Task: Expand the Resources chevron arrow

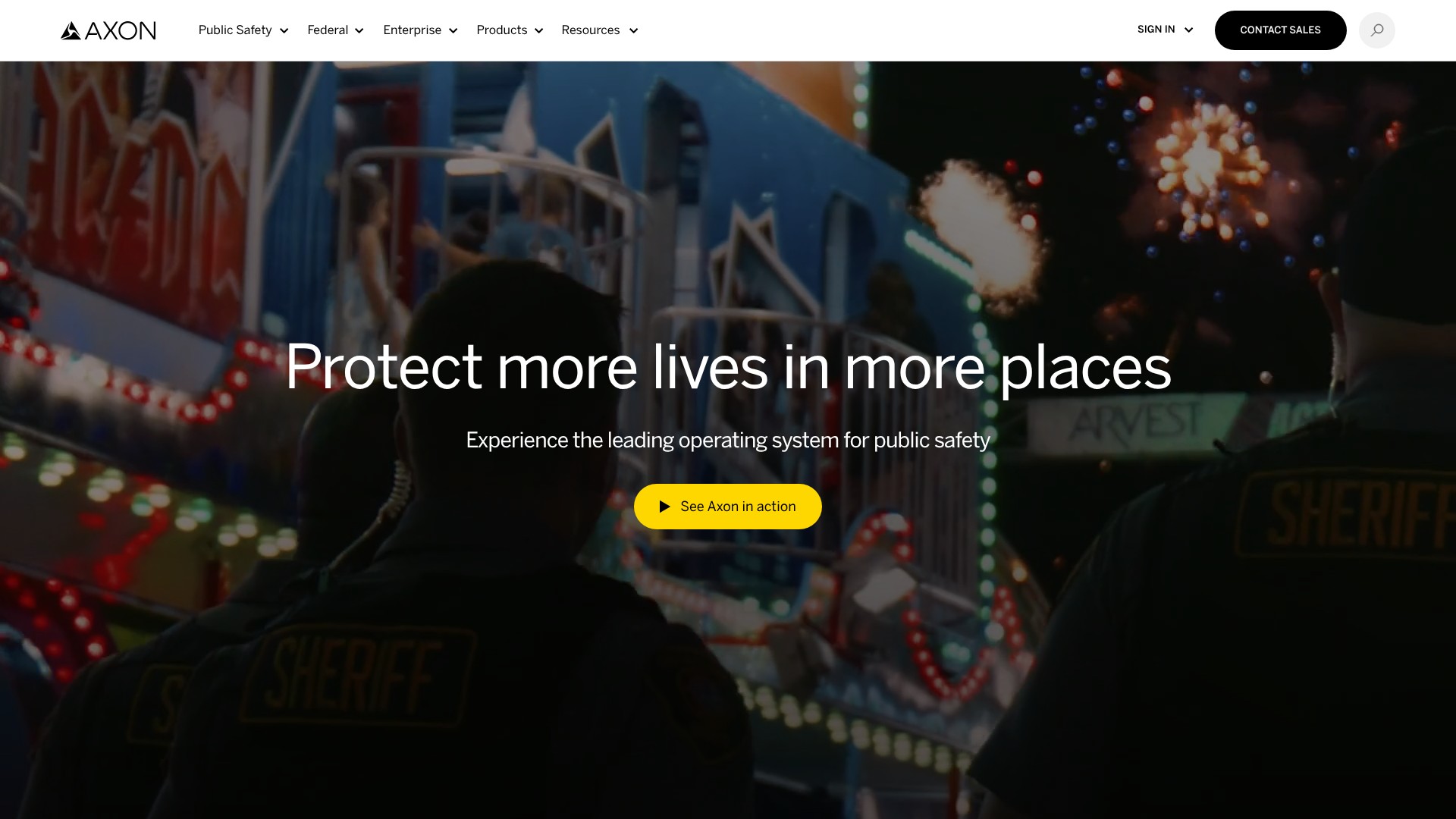Action: [634, 31]
